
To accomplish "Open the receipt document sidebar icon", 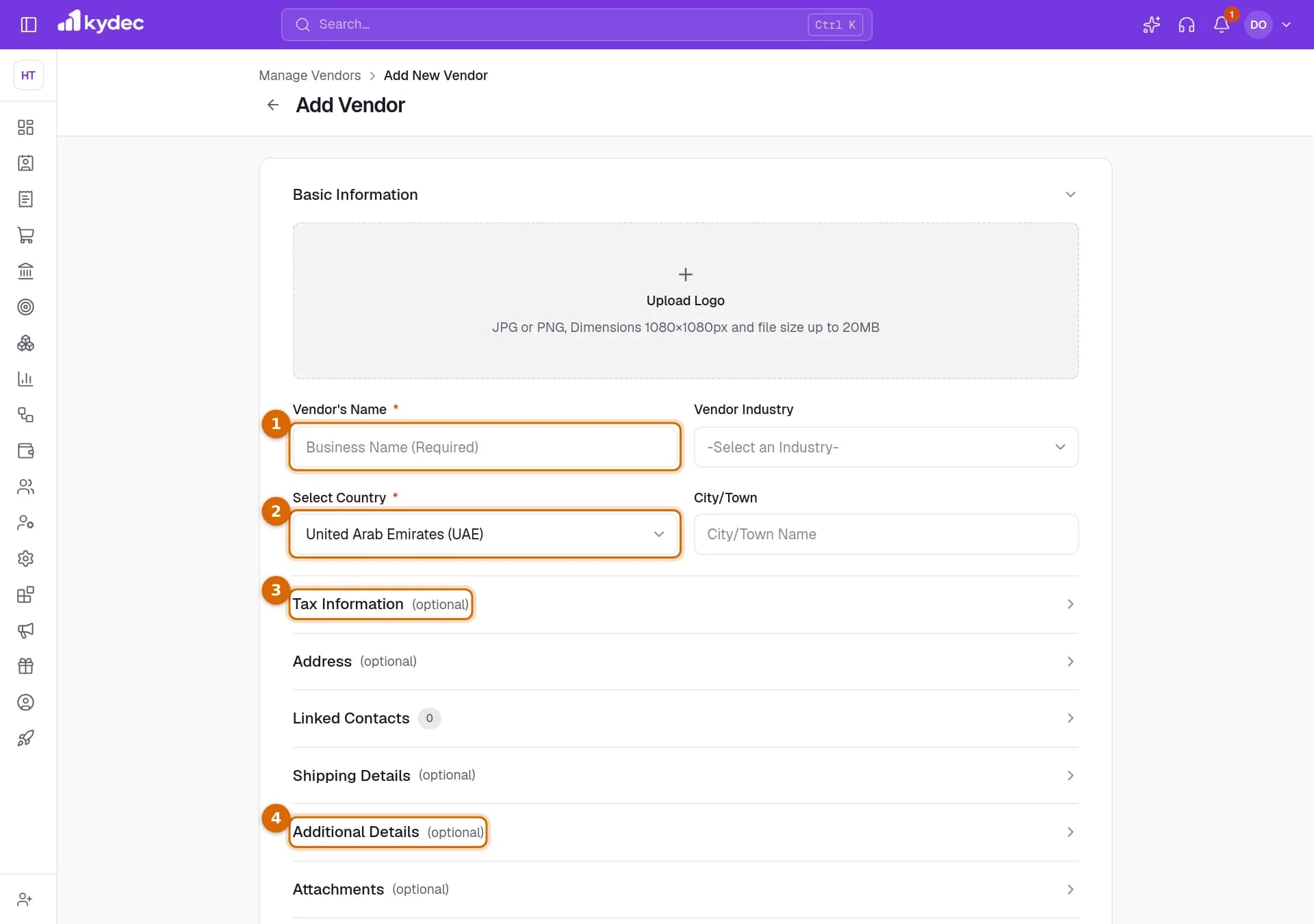I will [x=26, y=199].
